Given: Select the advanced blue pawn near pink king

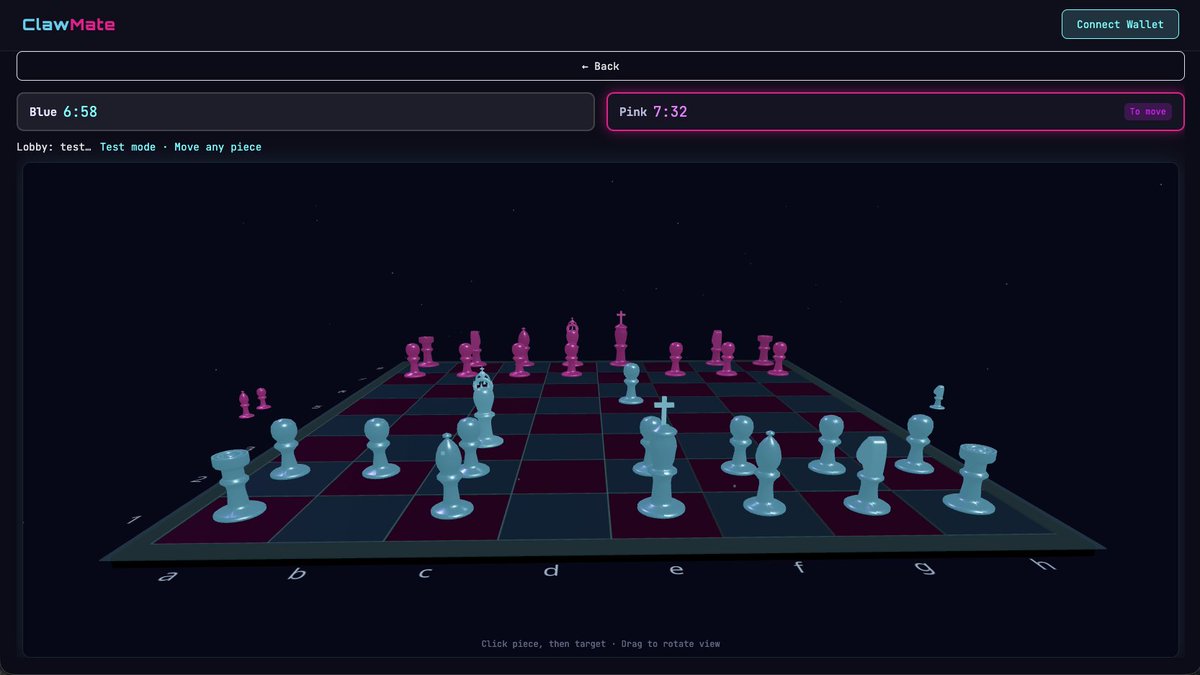Looking at the screenshot, I should point(631,384).
